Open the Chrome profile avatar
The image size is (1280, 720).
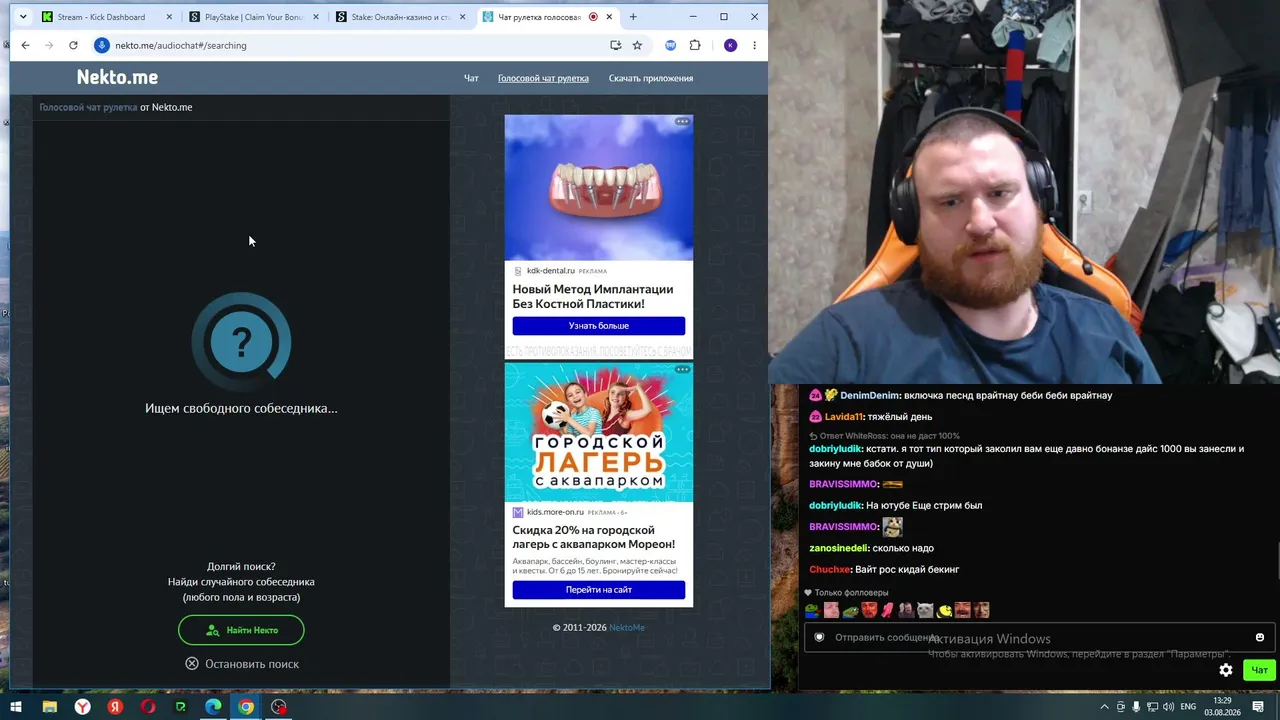point(731,45)
